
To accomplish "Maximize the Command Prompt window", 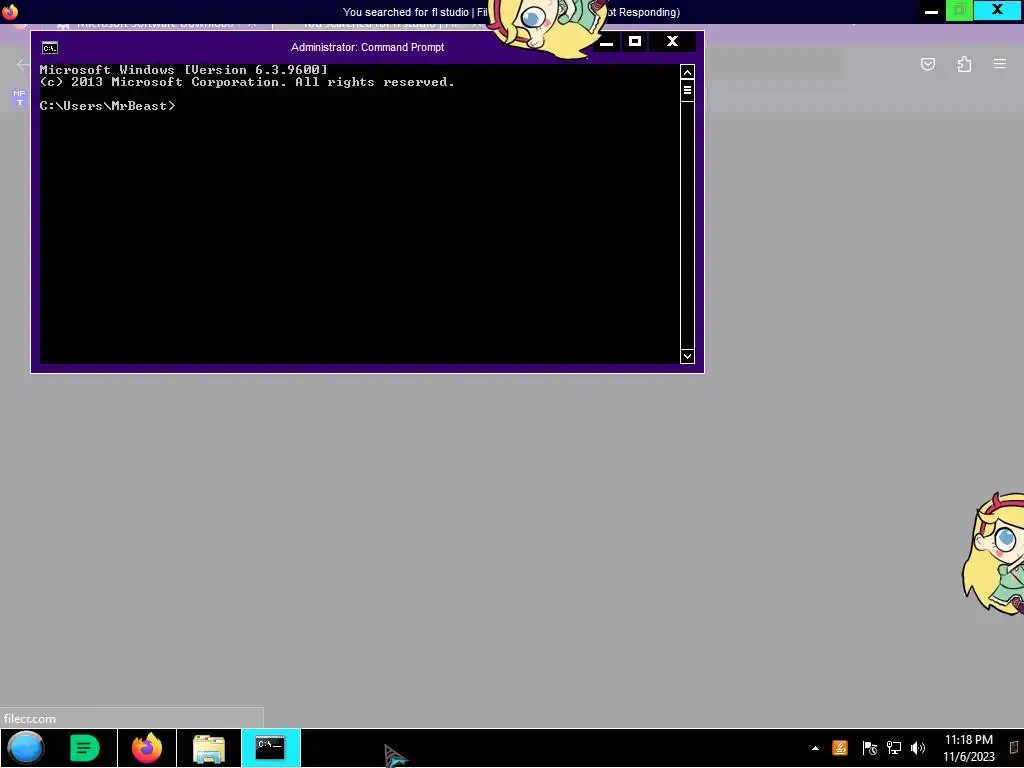I will pyautogui.click(x=635, y=42).
